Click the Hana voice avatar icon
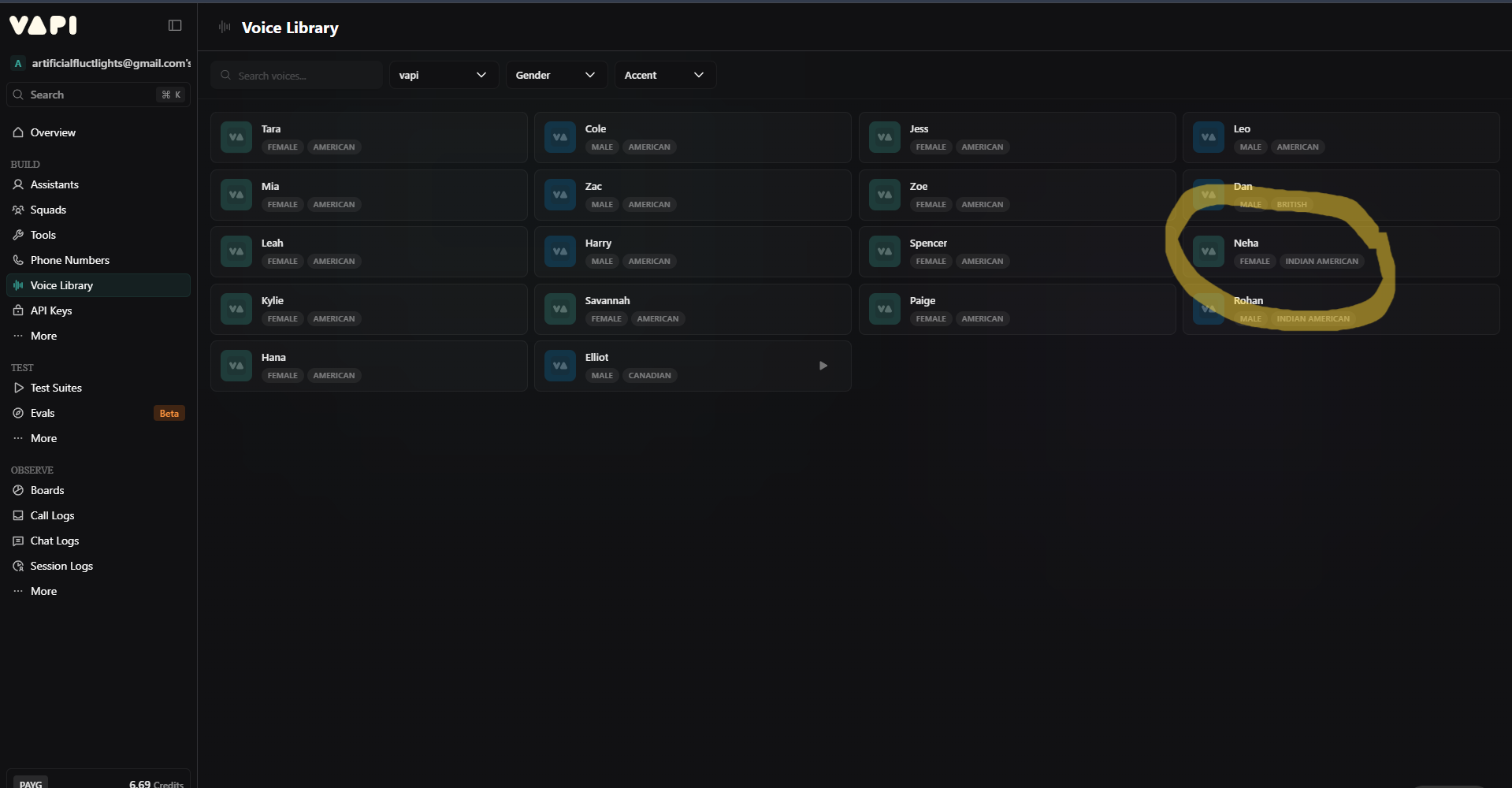This screenshot has height=788, width=1512. coord(236,366)
